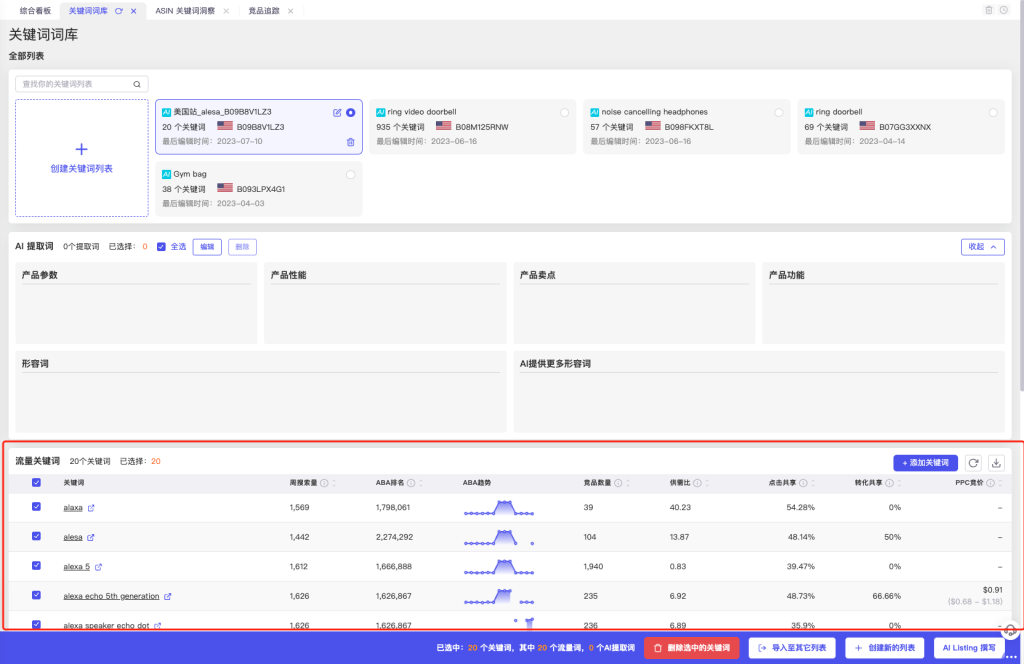
Task: Select the noise cancelling headphones list radio
Action: click(778, 113)
